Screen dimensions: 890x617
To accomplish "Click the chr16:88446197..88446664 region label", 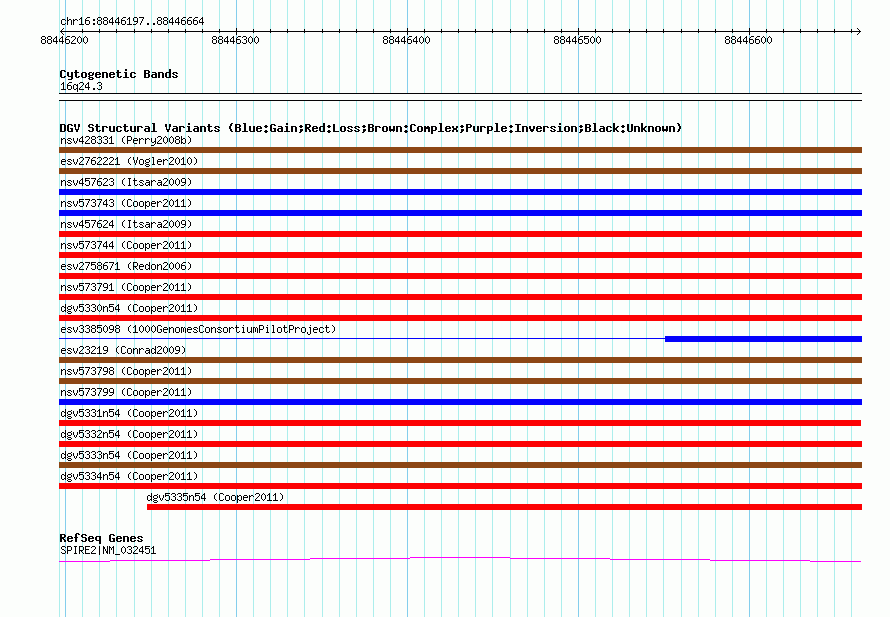I will coord(132,21).
